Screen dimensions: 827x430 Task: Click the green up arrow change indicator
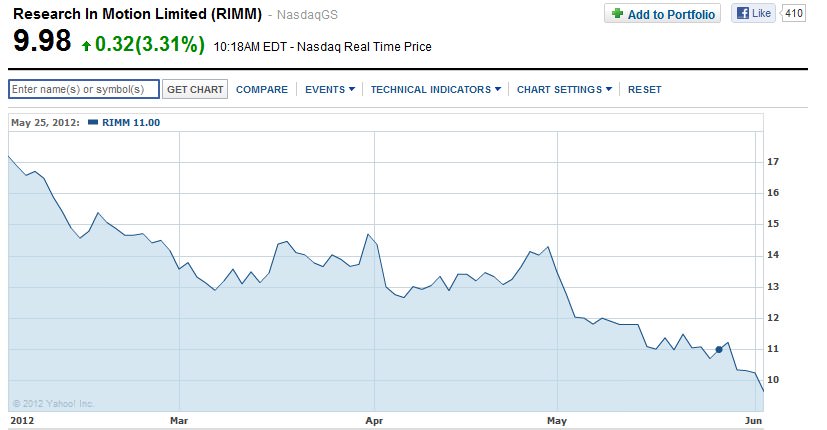tap(86, 46)
